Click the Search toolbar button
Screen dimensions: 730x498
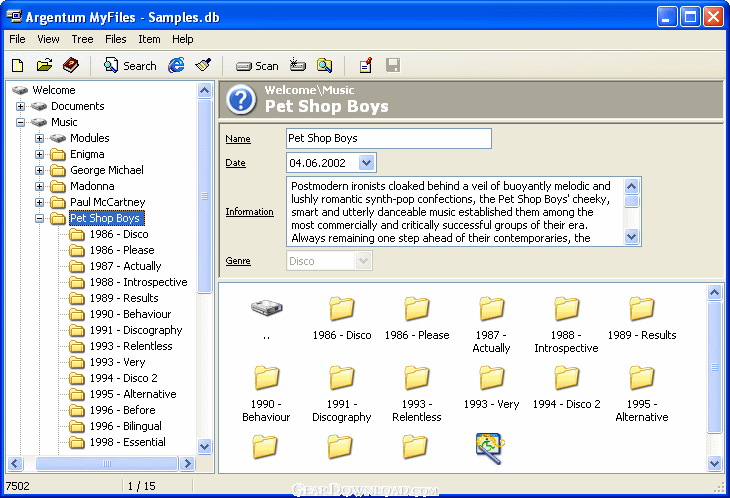[x=130, y=66]
